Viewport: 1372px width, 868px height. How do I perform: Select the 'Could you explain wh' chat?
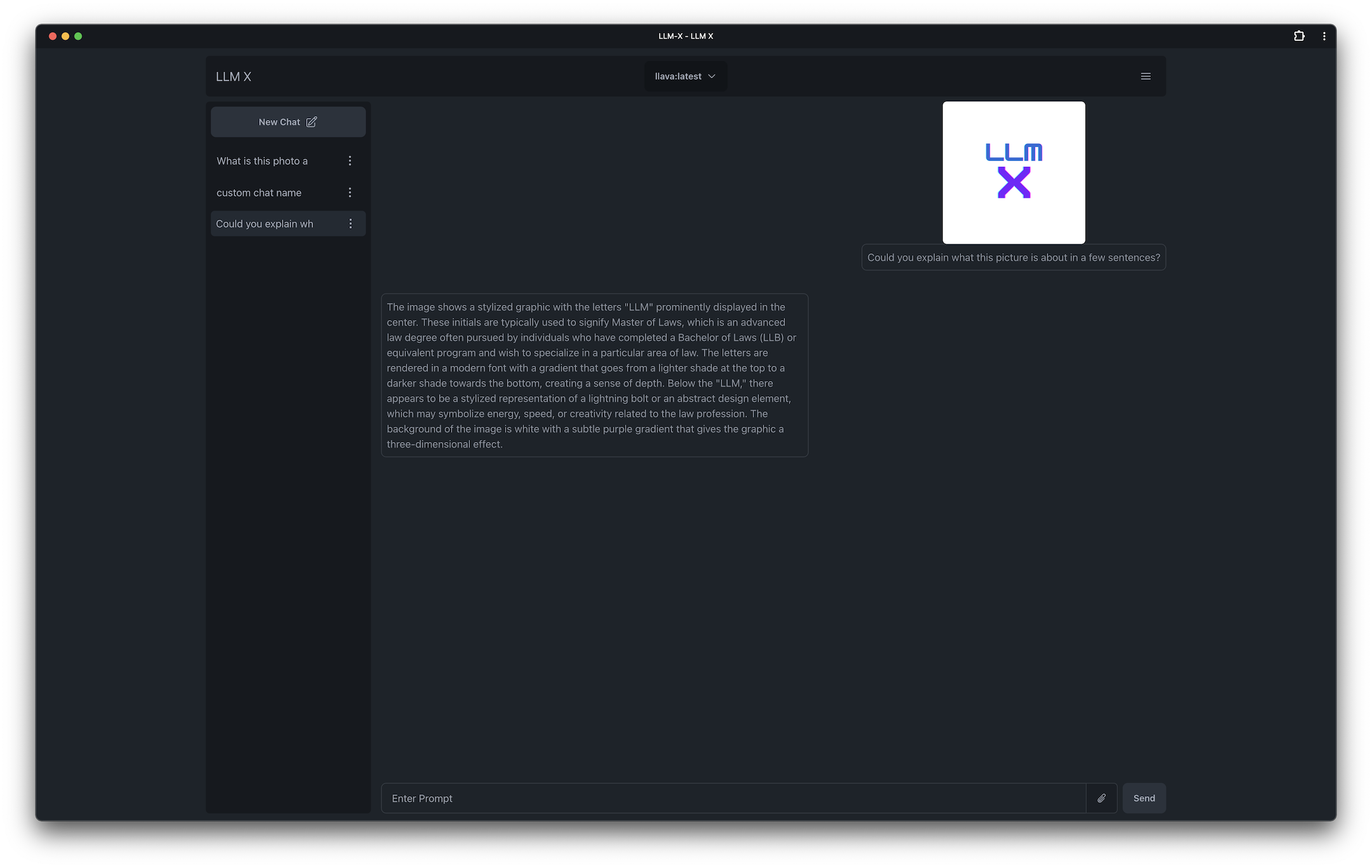[x=264, y=224]
